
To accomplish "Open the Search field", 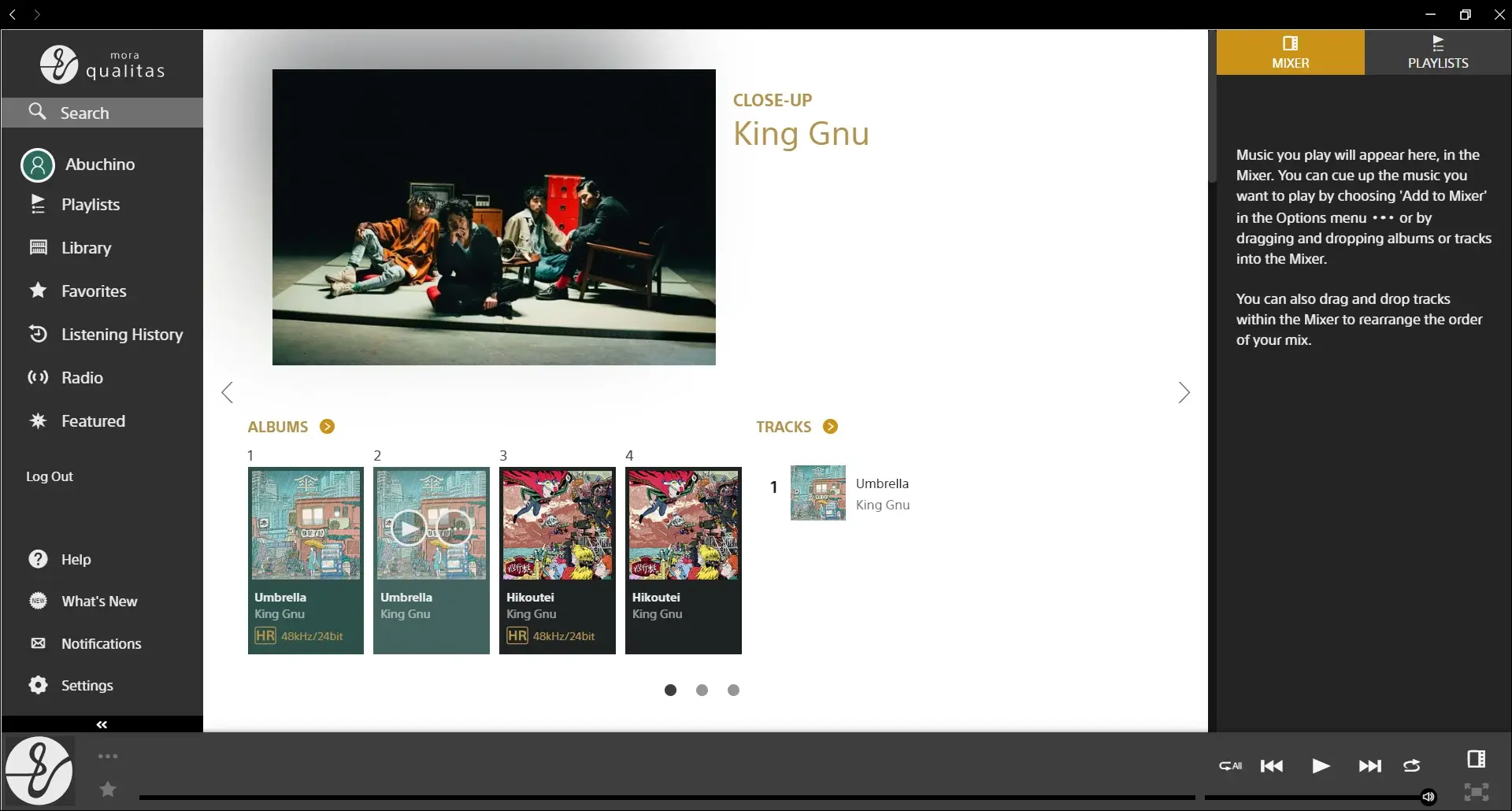I will 102,113.
